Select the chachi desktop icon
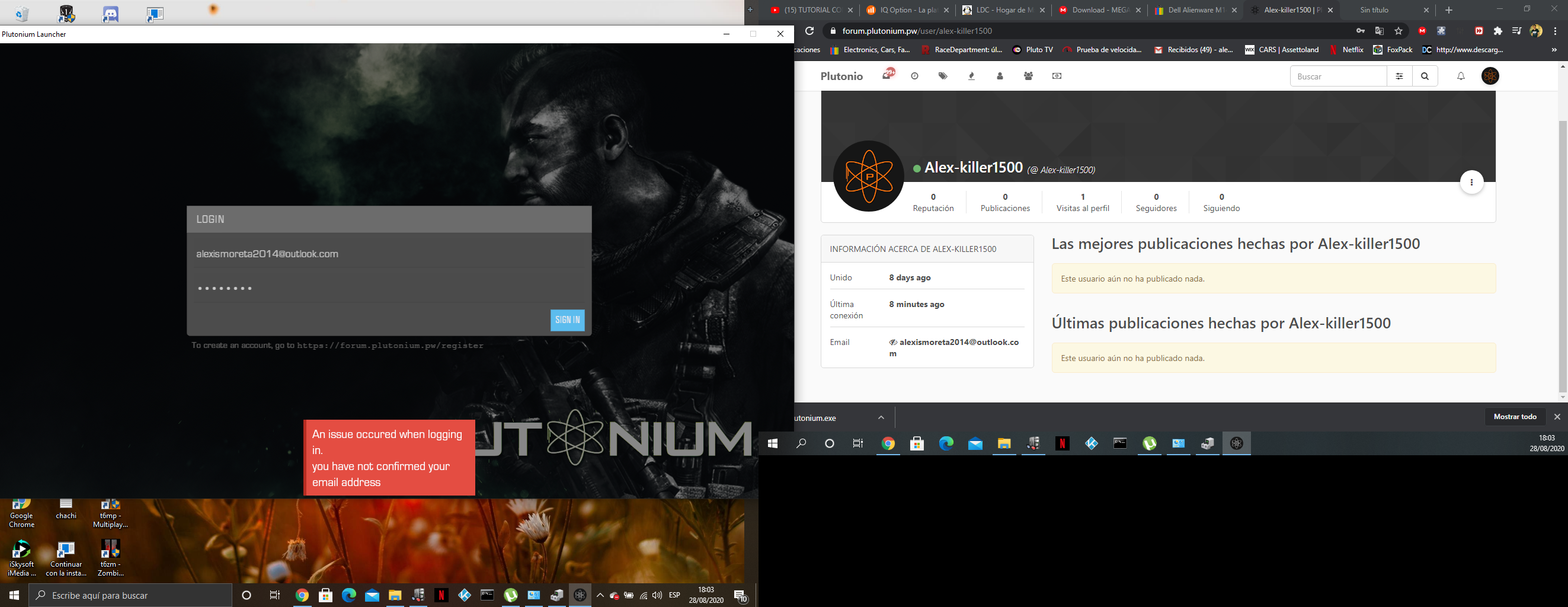The height and width of the screenshot is (607, 1568). (66, 510)
